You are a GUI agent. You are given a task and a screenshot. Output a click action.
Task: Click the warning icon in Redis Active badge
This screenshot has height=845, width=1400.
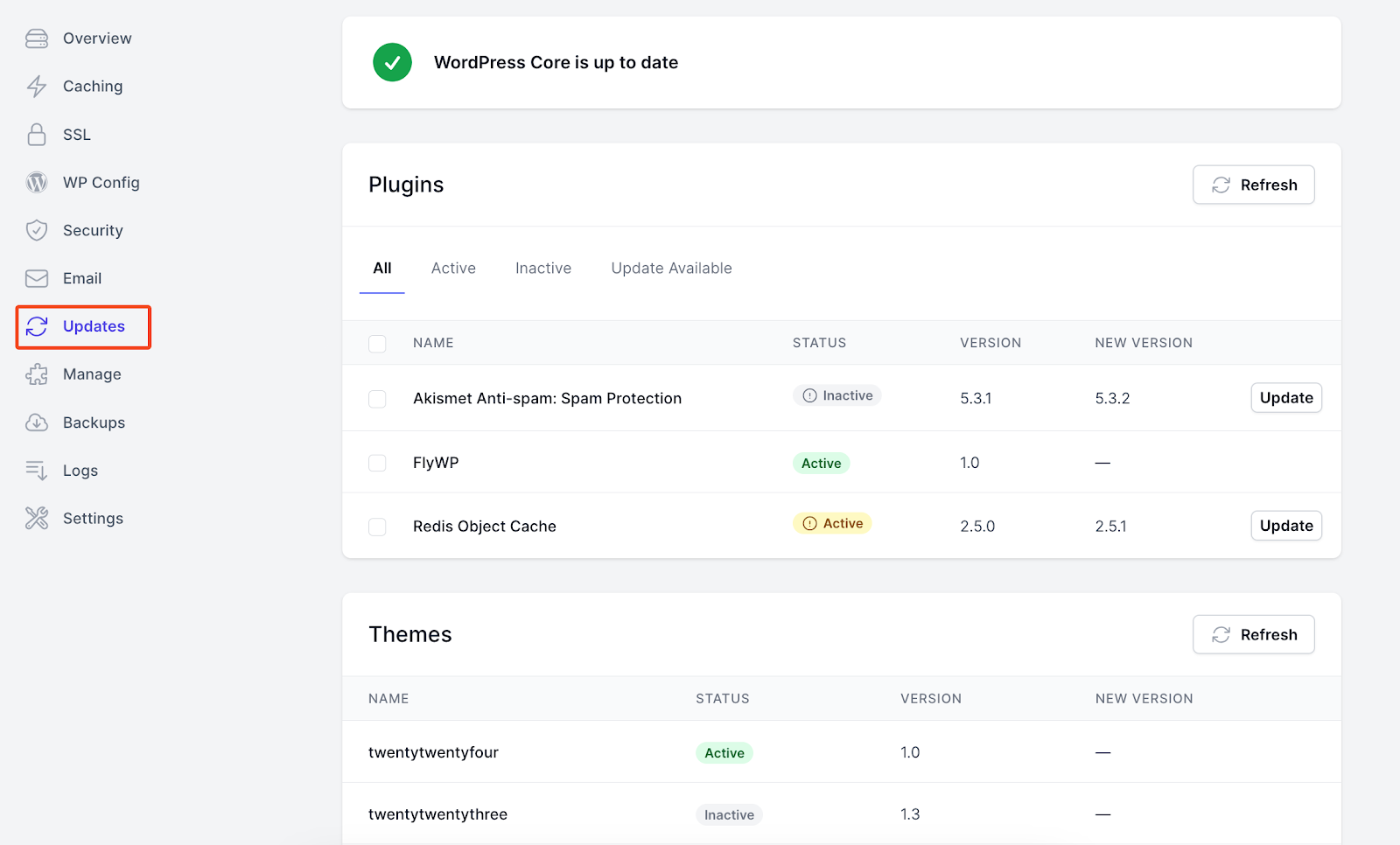pos(810,523)
